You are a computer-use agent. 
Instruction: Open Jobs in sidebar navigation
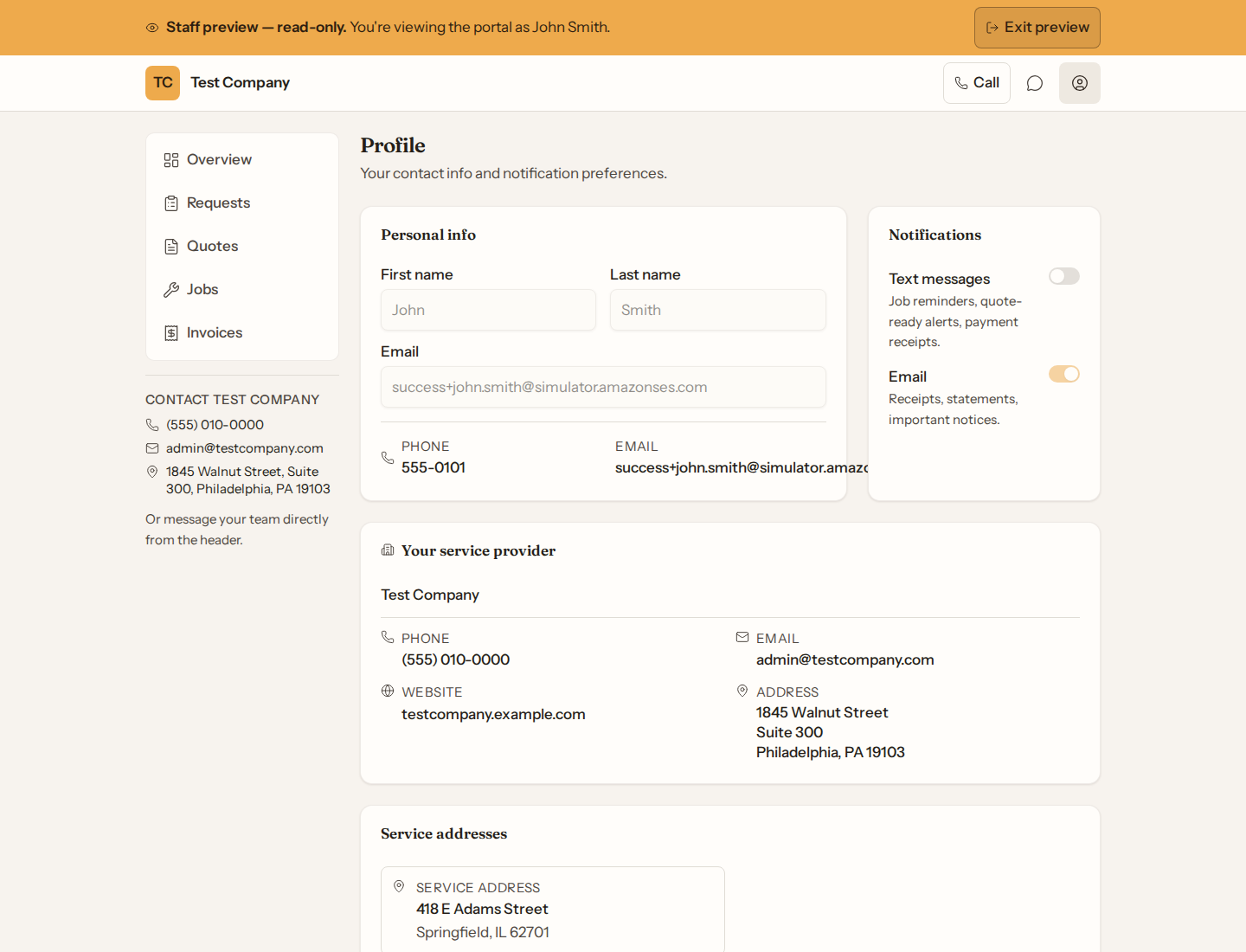[242, 290]
